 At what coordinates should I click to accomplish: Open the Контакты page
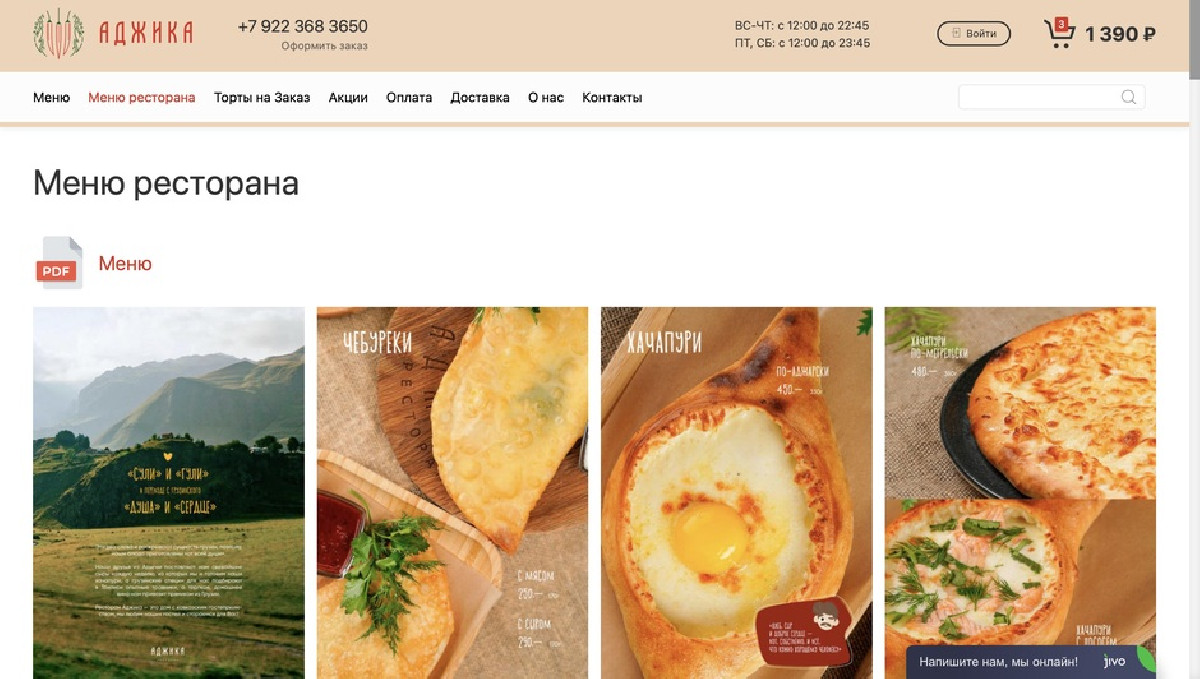pyautogui.click(x=612, y=98)
